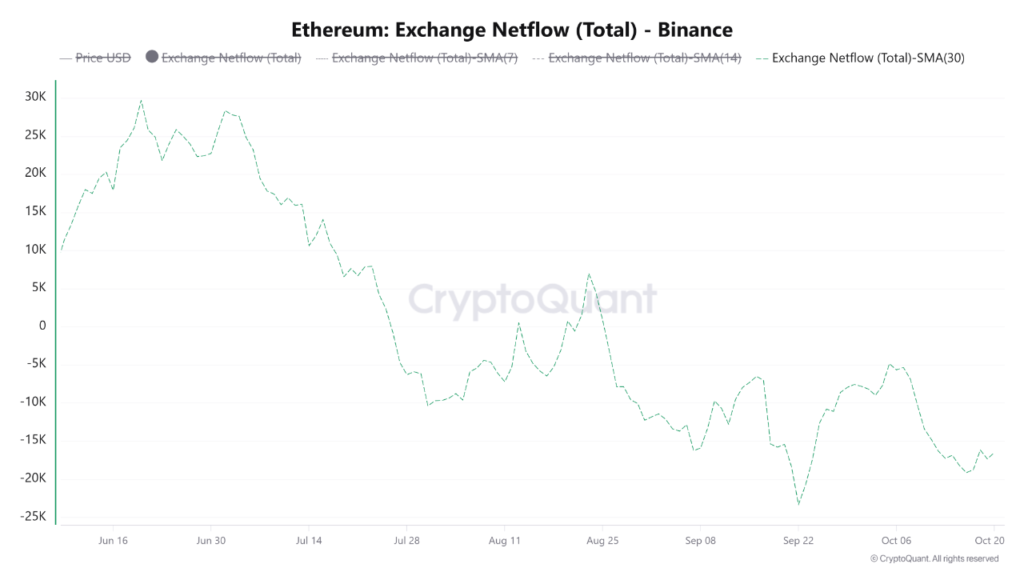Enable the Exchange Netflow (Total)-SMA(14) series
Screen dimensions: 1024x576
pyautogui.click(x=645, y=57)
